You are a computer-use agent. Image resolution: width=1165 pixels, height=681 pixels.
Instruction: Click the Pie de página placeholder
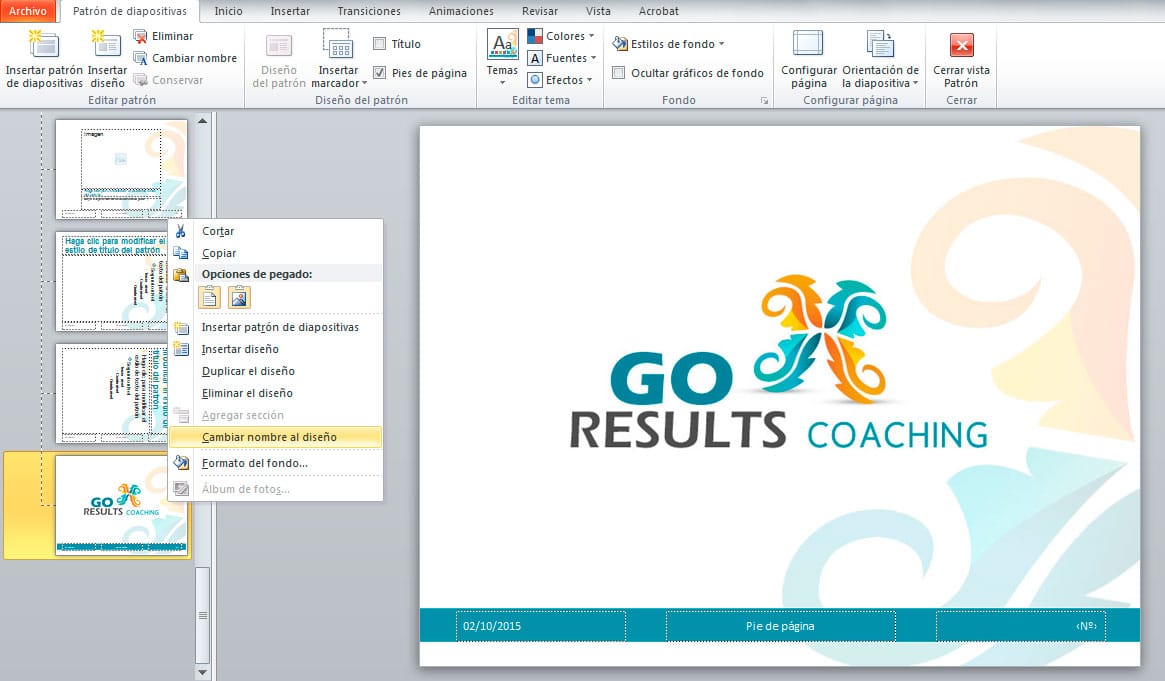point(780,625)
